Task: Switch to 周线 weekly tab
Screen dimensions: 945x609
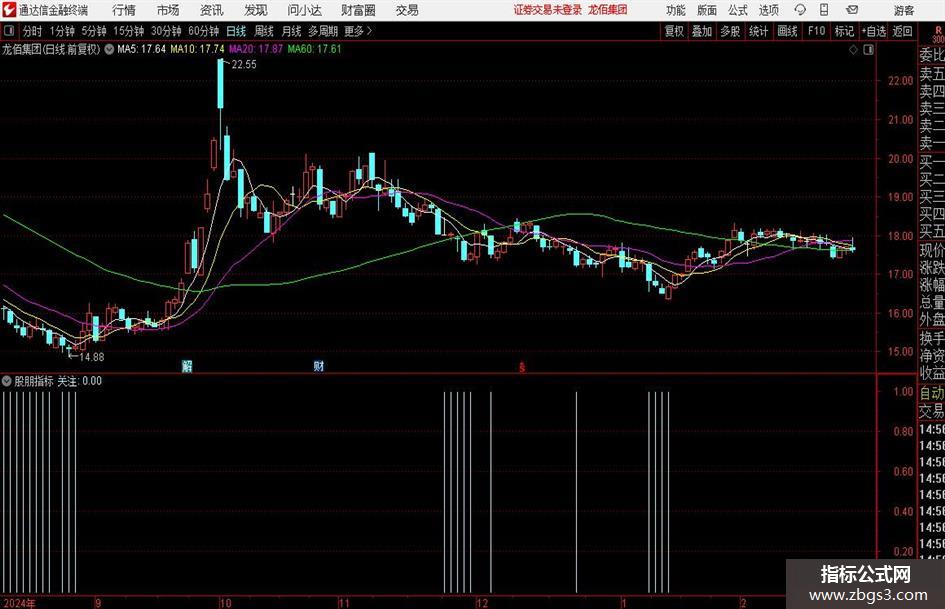Action: coord(264,31)
